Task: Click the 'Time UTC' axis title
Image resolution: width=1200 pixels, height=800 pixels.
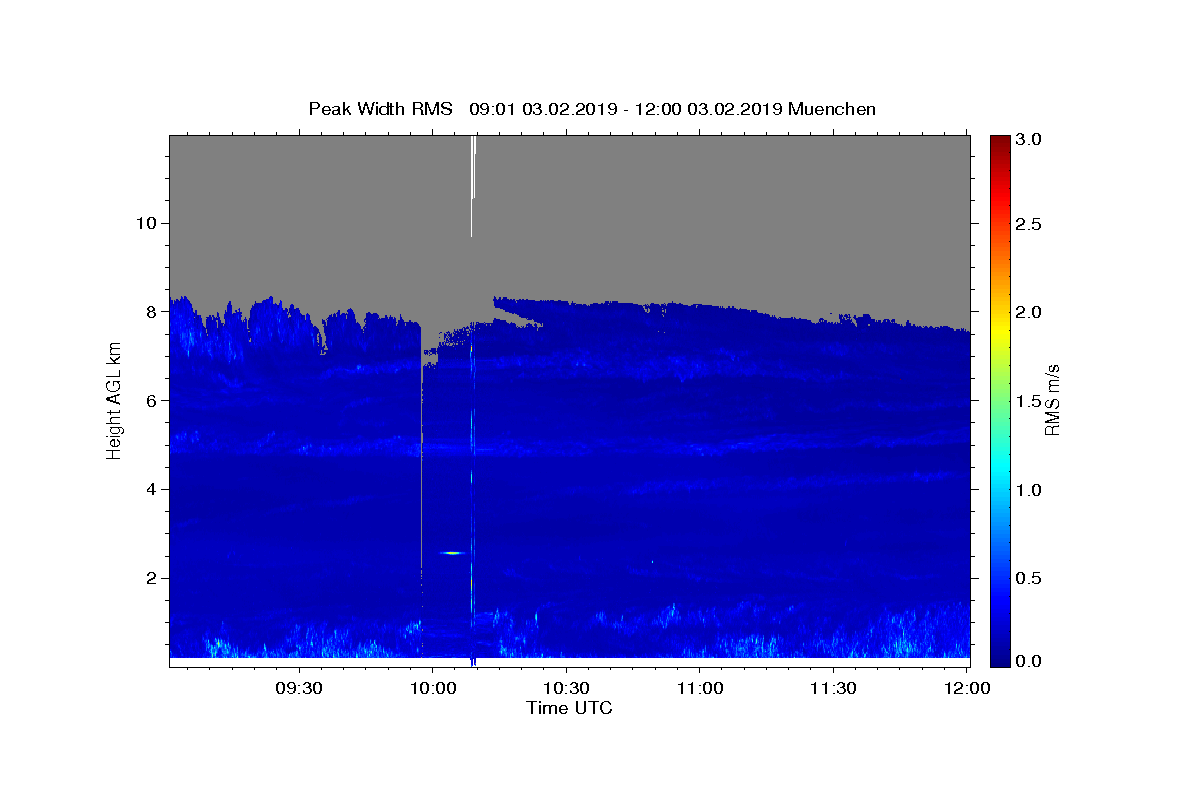Action: pos(569,708)
